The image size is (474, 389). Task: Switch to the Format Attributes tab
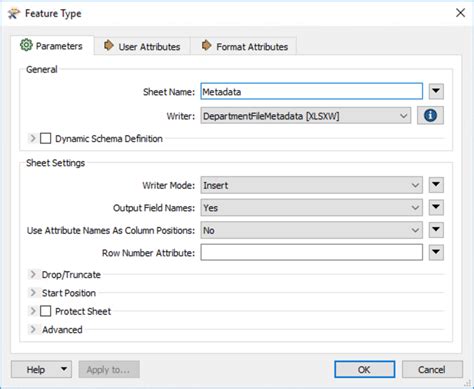coord(244,46)
